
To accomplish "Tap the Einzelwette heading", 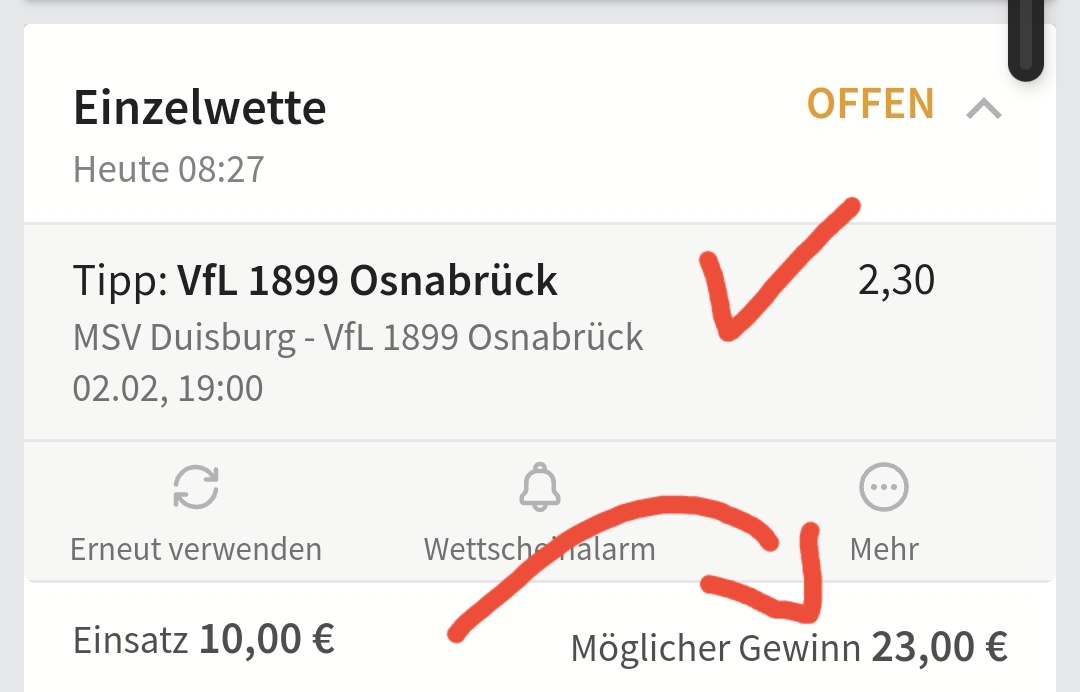I will pyautogui.click(x=200, y=107).
